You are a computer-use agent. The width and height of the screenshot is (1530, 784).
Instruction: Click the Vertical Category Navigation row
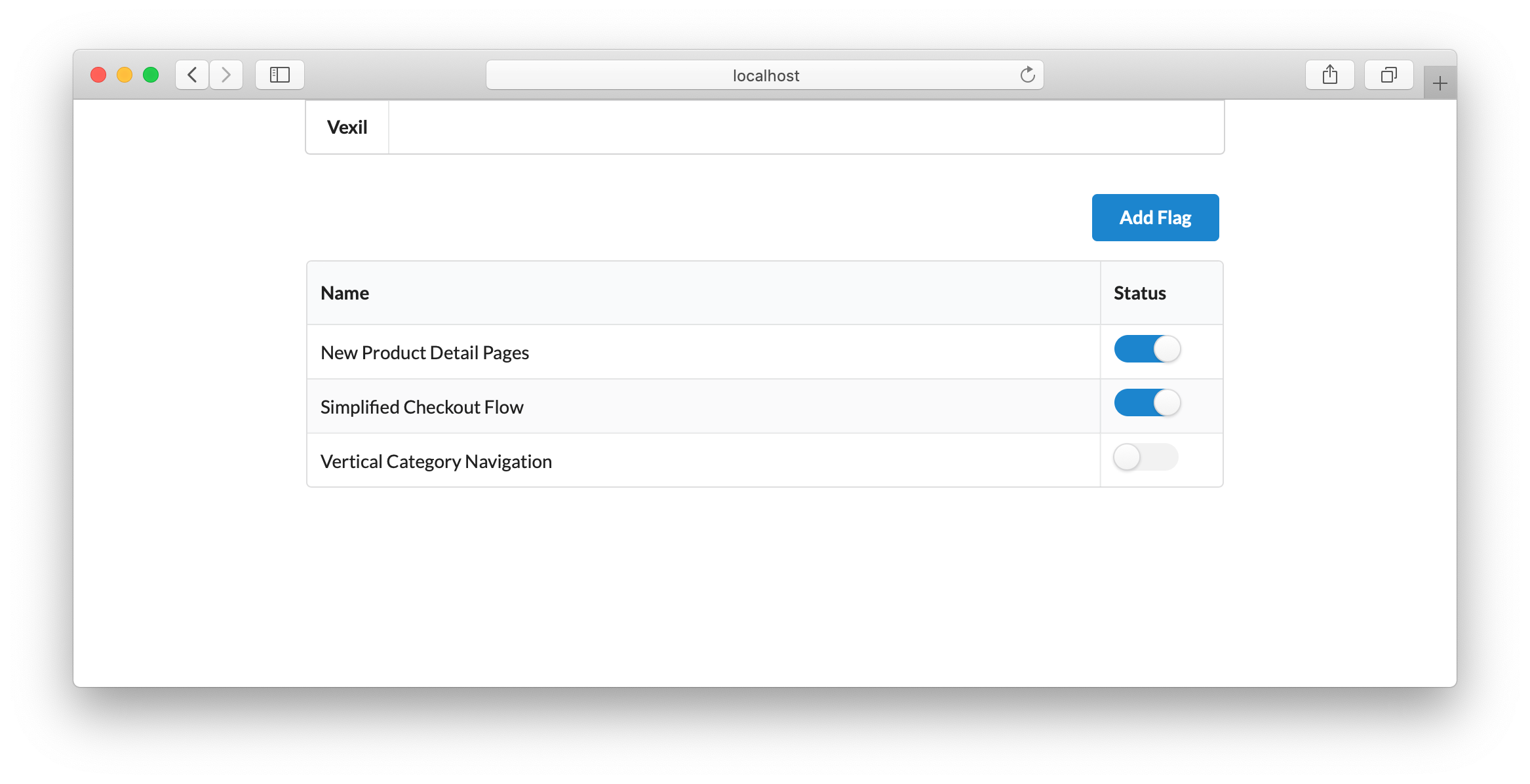435,461
